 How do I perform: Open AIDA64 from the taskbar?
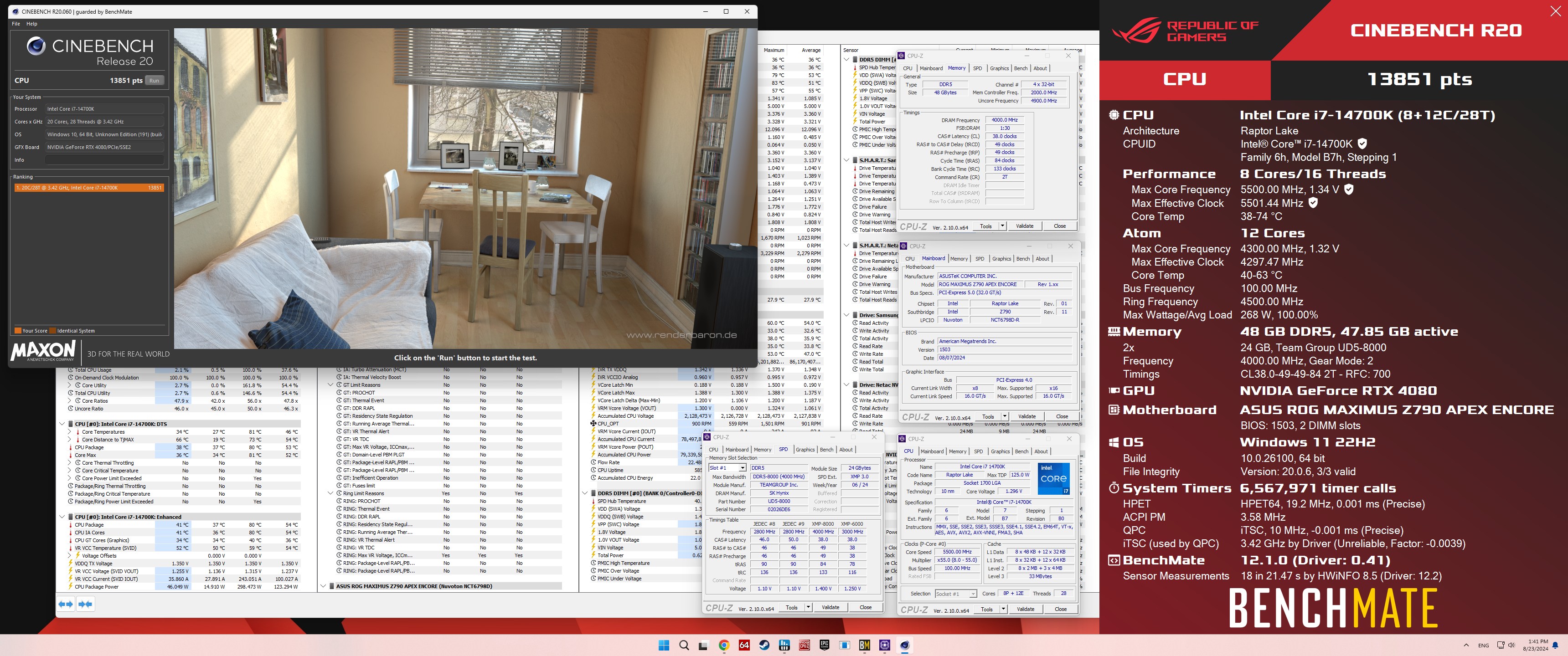[x=744, y=645]
